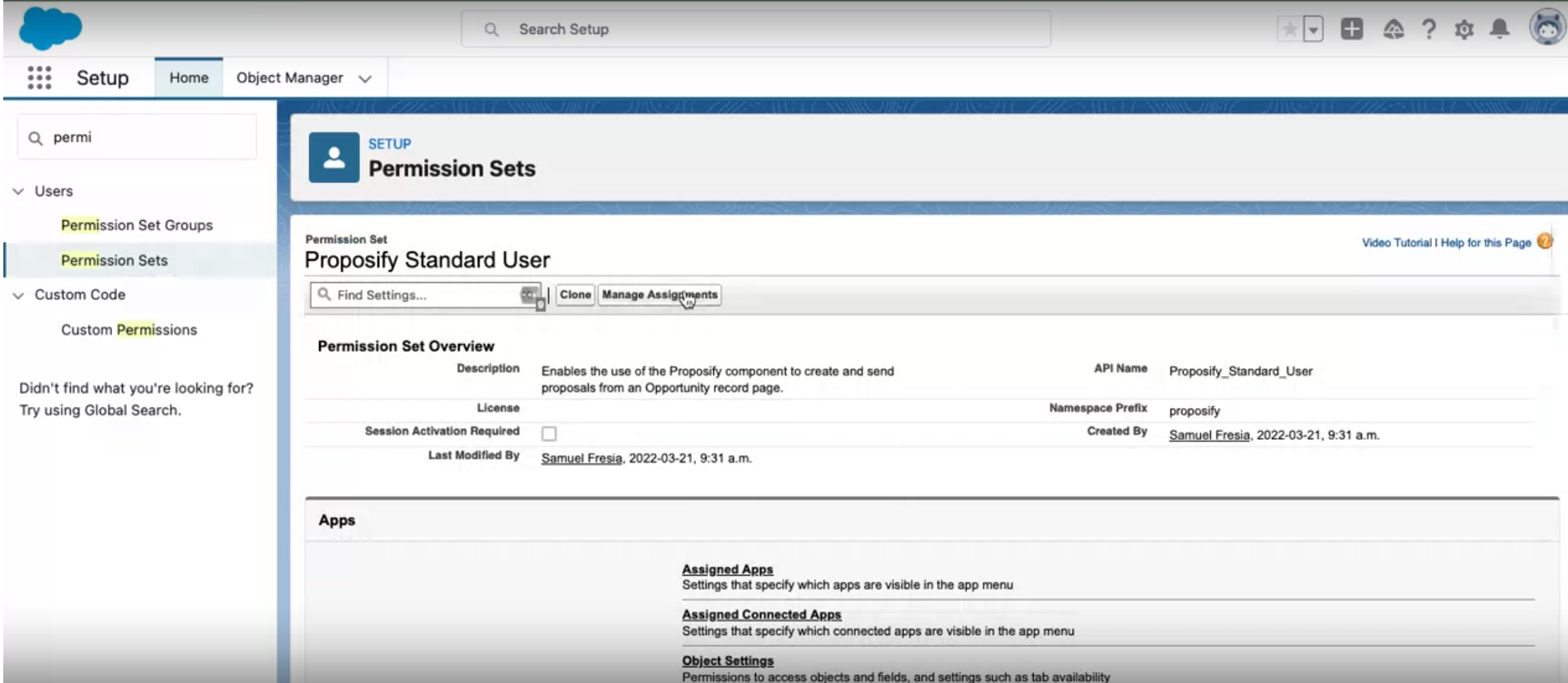This screenshot has height=683, width=1568.
Task: Click the Find Settings keyboard icon
Action: [528, 294]
